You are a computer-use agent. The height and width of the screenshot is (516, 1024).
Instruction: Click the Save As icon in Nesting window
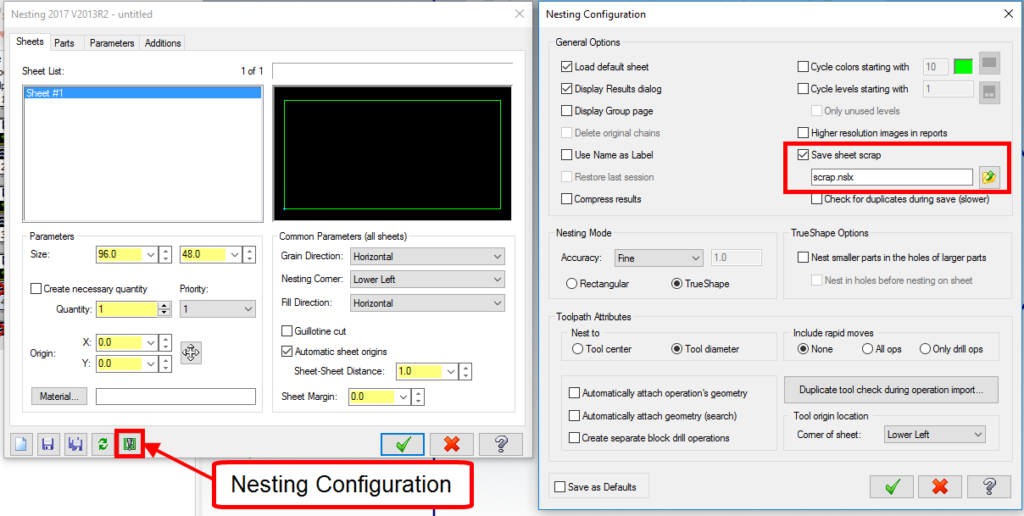[x=75, y=444]
